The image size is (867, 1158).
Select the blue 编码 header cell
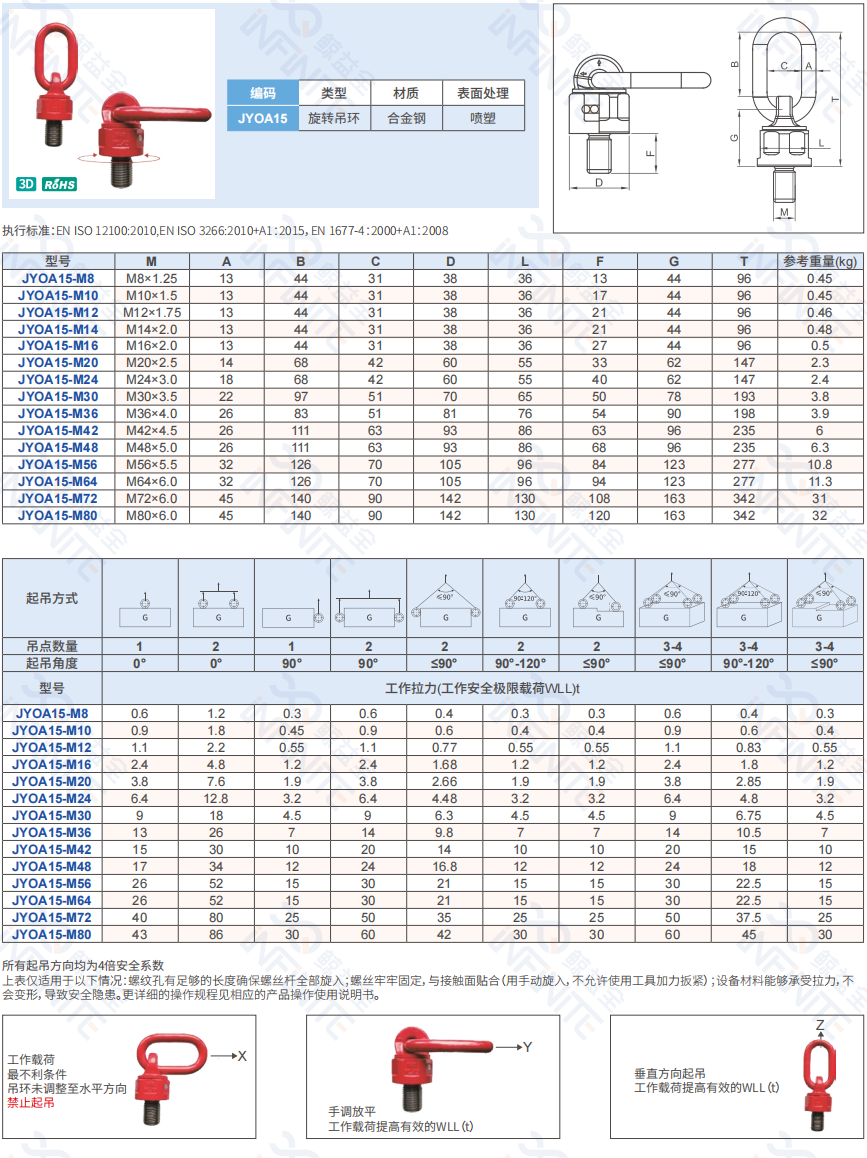(x=263, y=93)
